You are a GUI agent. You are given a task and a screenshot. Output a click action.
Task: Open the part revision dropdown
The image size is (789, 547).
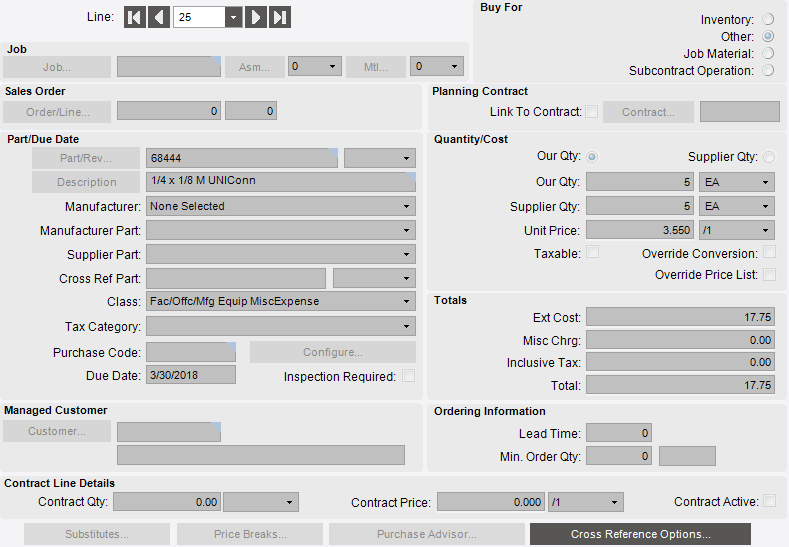click(x=406, y=158)
